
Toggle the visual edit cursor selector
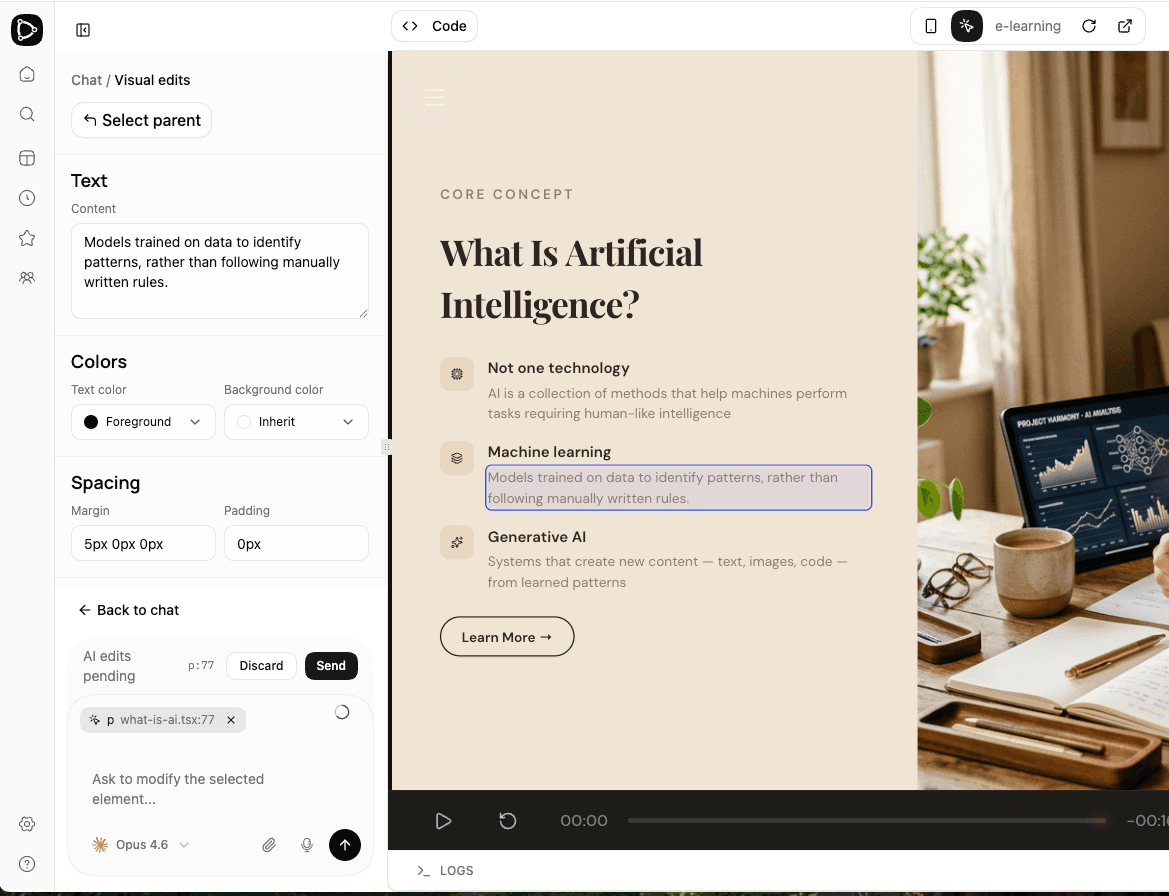966,25
